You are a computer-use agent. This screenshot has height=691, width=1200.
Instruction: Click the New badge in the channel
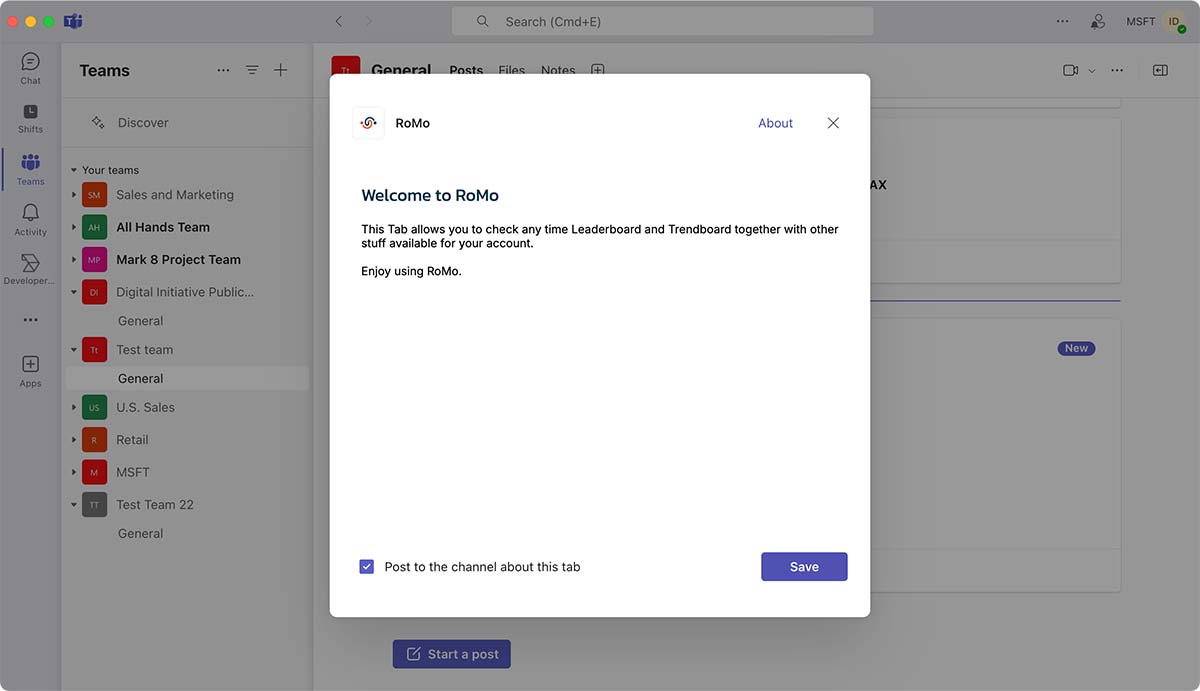(x=1076, y=348)
